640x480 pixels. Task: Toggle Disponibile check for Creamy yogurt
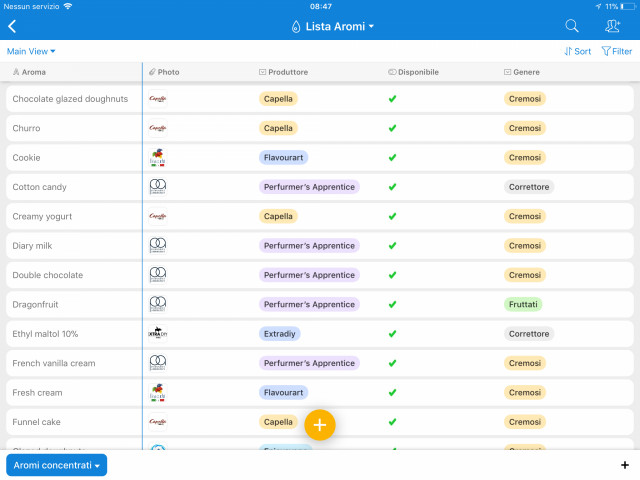(392, 216)
